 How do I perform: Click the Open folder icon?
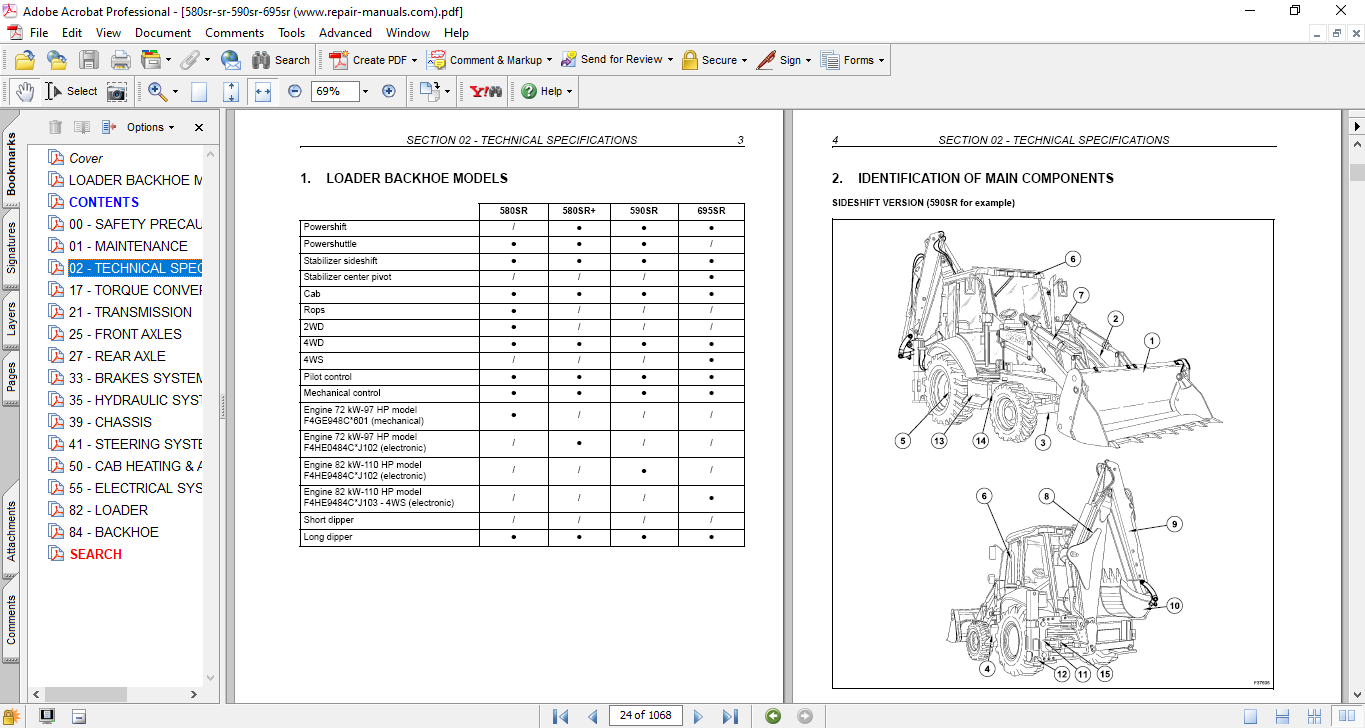click(x=25, y=60)
